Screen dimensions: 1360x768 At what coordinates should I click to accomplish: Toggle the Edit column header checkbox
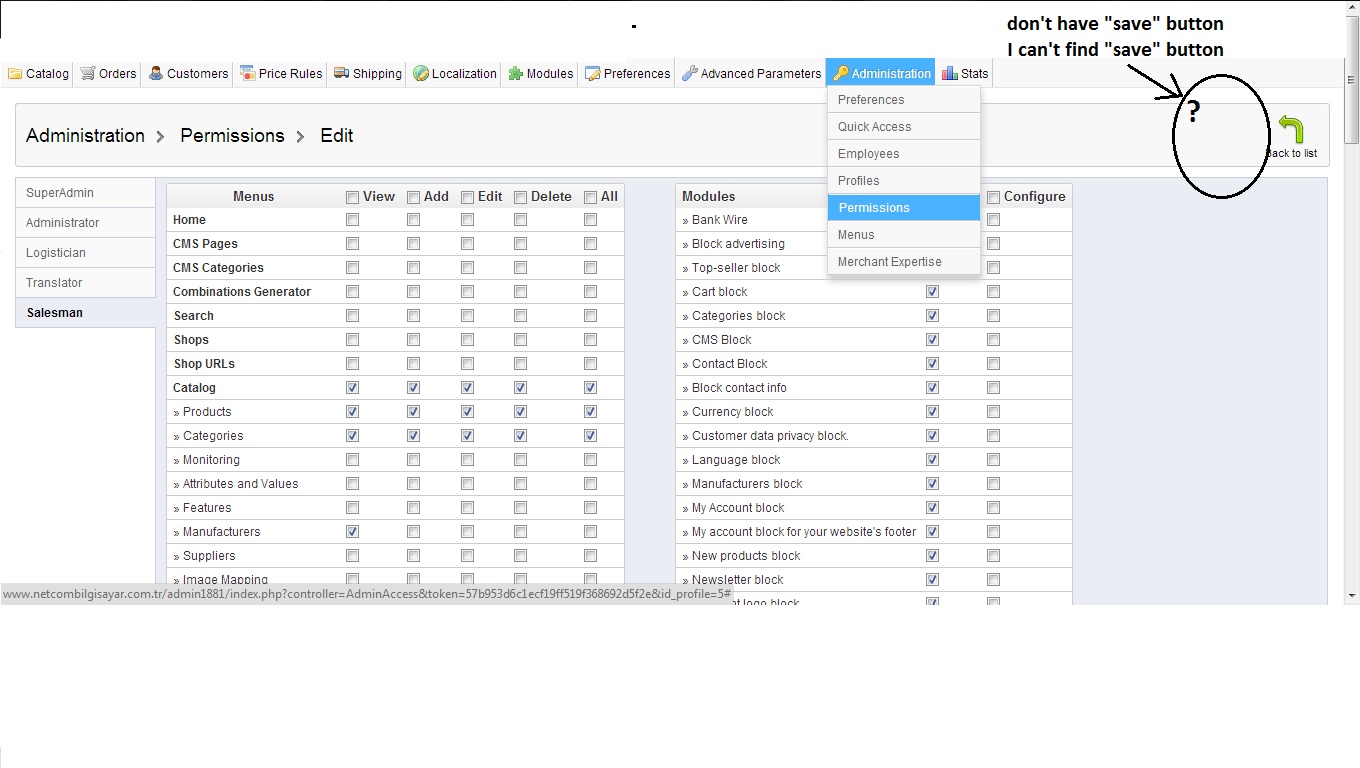(467, 197)
